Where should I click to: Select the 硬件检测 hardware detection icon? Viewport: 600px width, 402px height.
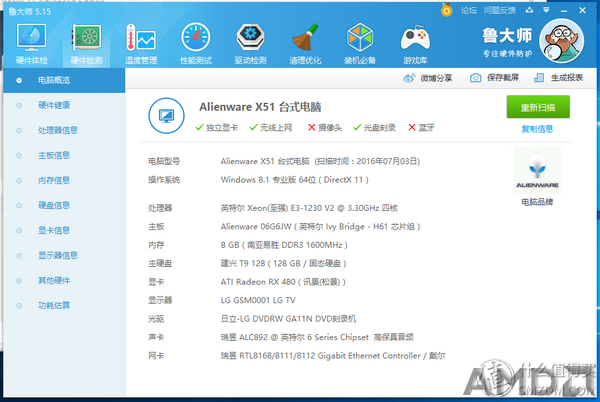86,44
